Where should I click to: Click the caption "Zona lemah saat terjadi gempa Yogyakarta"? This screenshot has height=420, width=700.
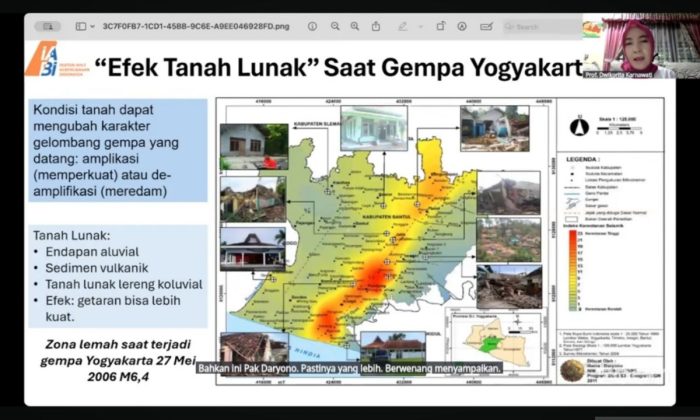pos(118,352)
